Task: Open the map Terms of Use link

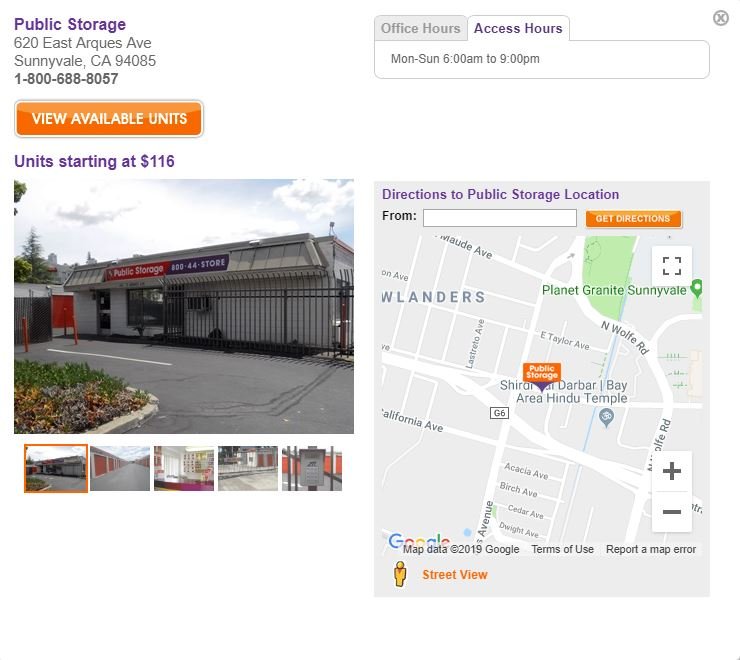Action: point(562,549)
